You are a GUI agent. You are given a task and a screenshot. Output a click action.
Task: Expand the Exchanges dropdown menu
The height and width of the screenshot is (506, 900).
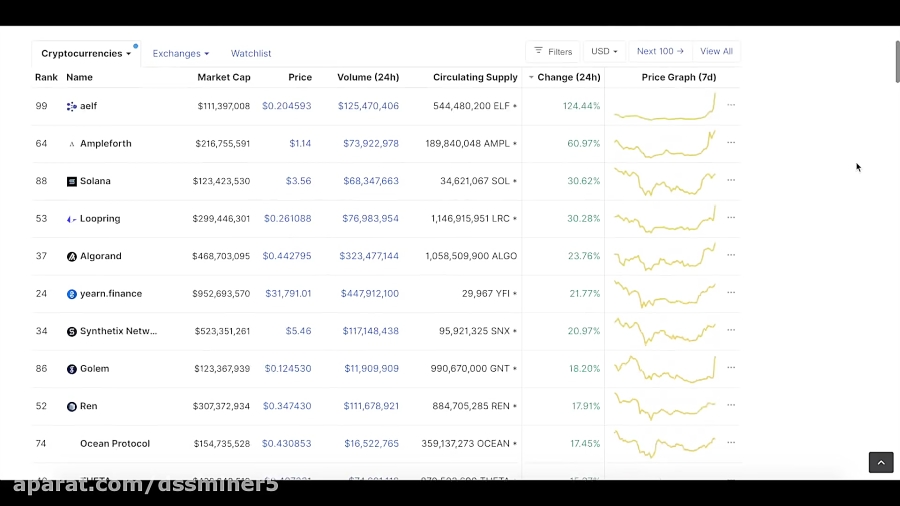(x=180, y=53)
